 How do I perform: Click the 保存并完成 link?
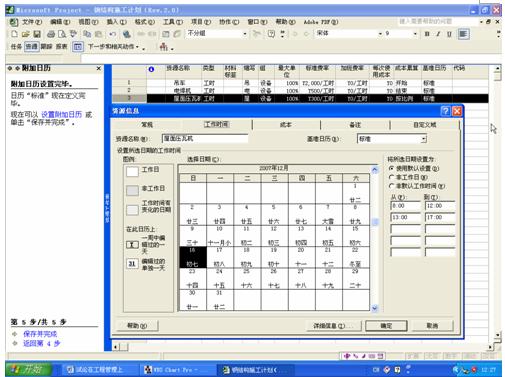pos(40,334)
